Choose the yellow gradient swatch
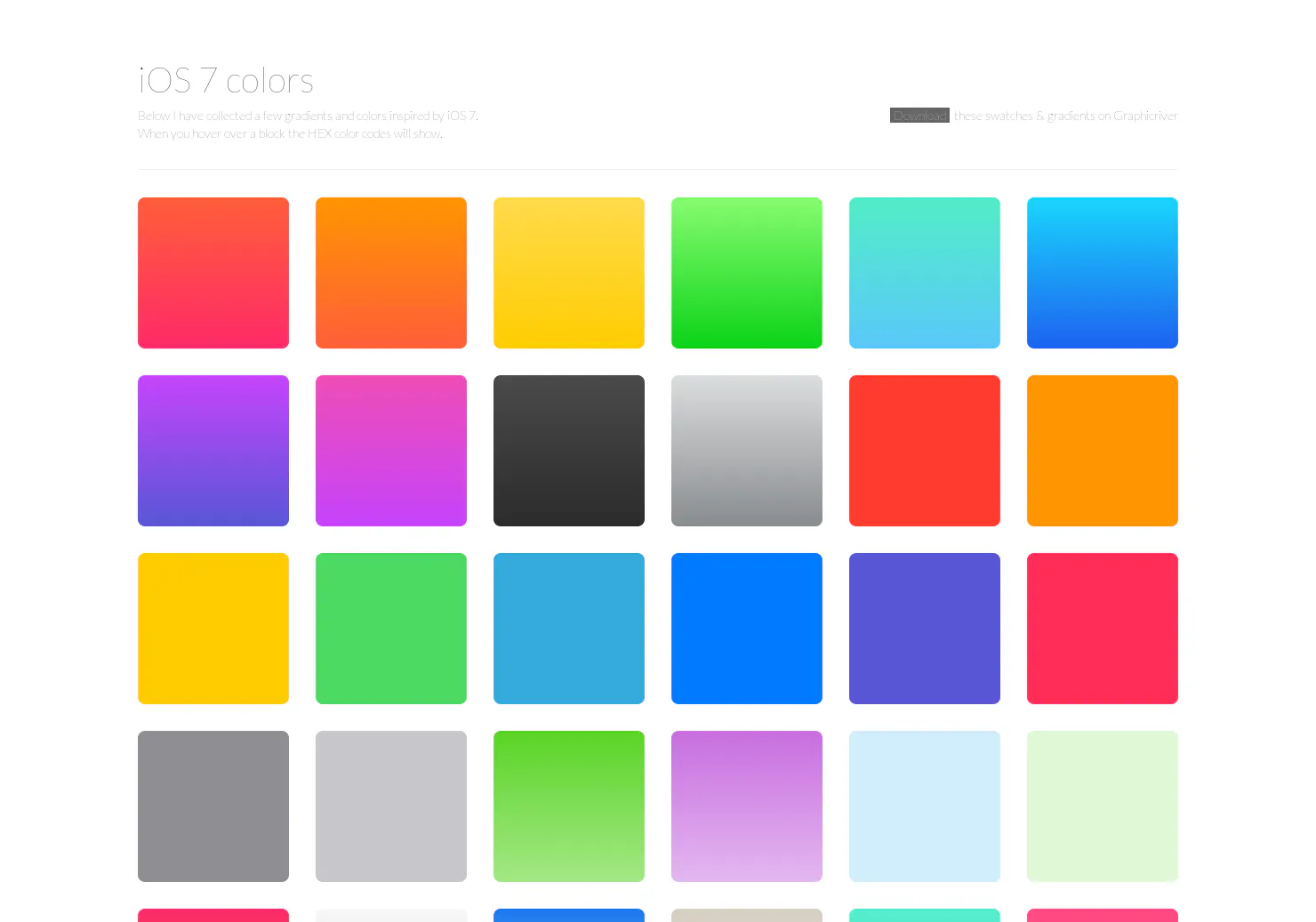Viewport: 1316px width, 922px height. point(569,273)
